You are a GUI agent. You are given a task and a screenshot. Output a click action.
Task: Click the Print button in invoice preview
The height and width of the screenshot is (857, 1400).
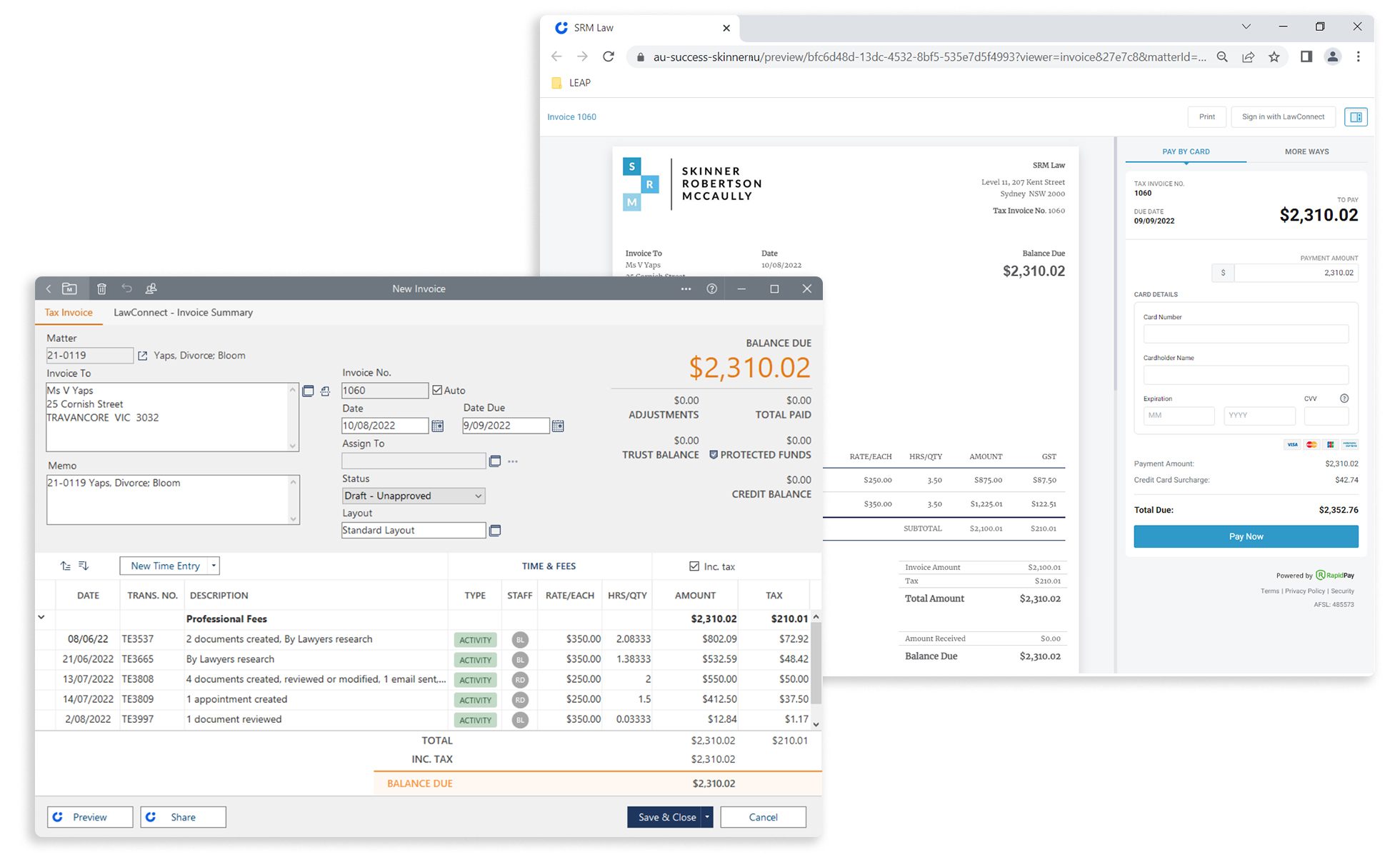click(1207, 117)
